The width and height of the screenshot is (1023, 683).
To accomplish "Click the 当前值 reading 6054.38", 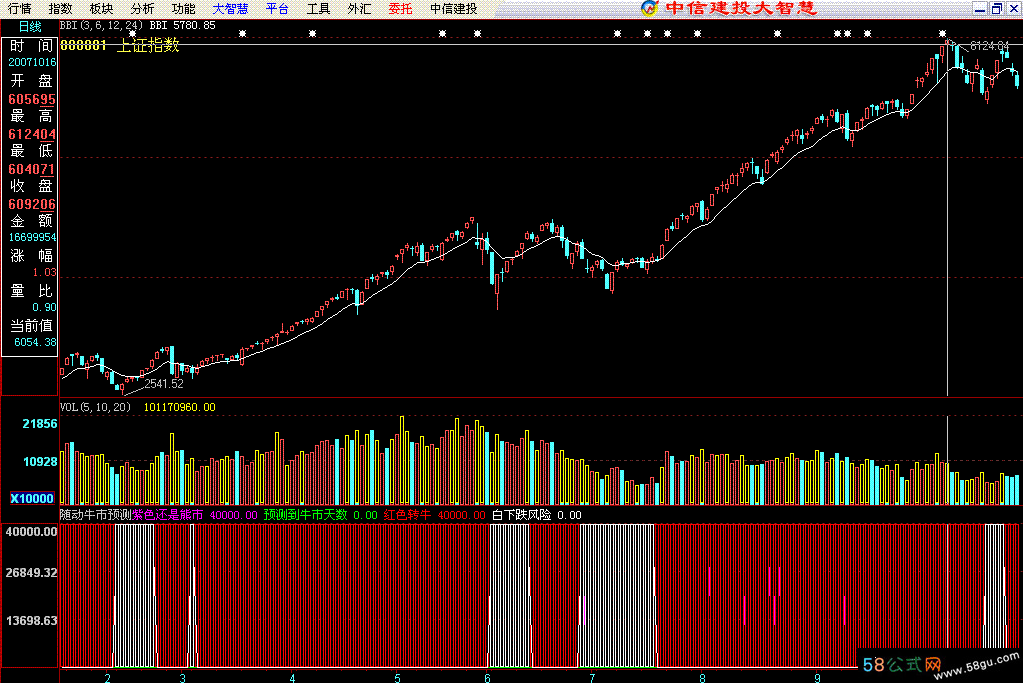I will pos(35,342).
